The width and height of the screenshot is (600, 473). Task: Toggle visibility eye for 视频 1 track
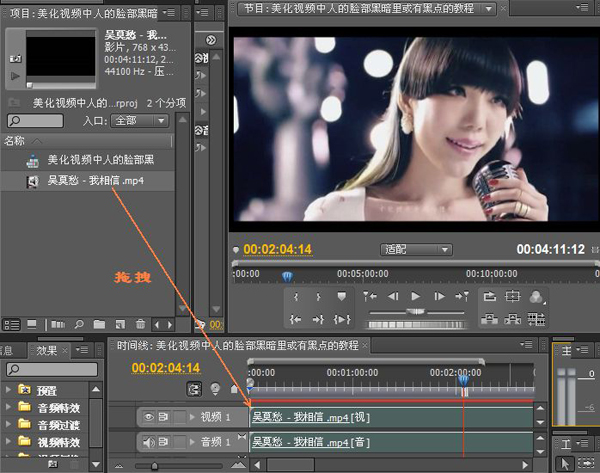coord(149,417)
